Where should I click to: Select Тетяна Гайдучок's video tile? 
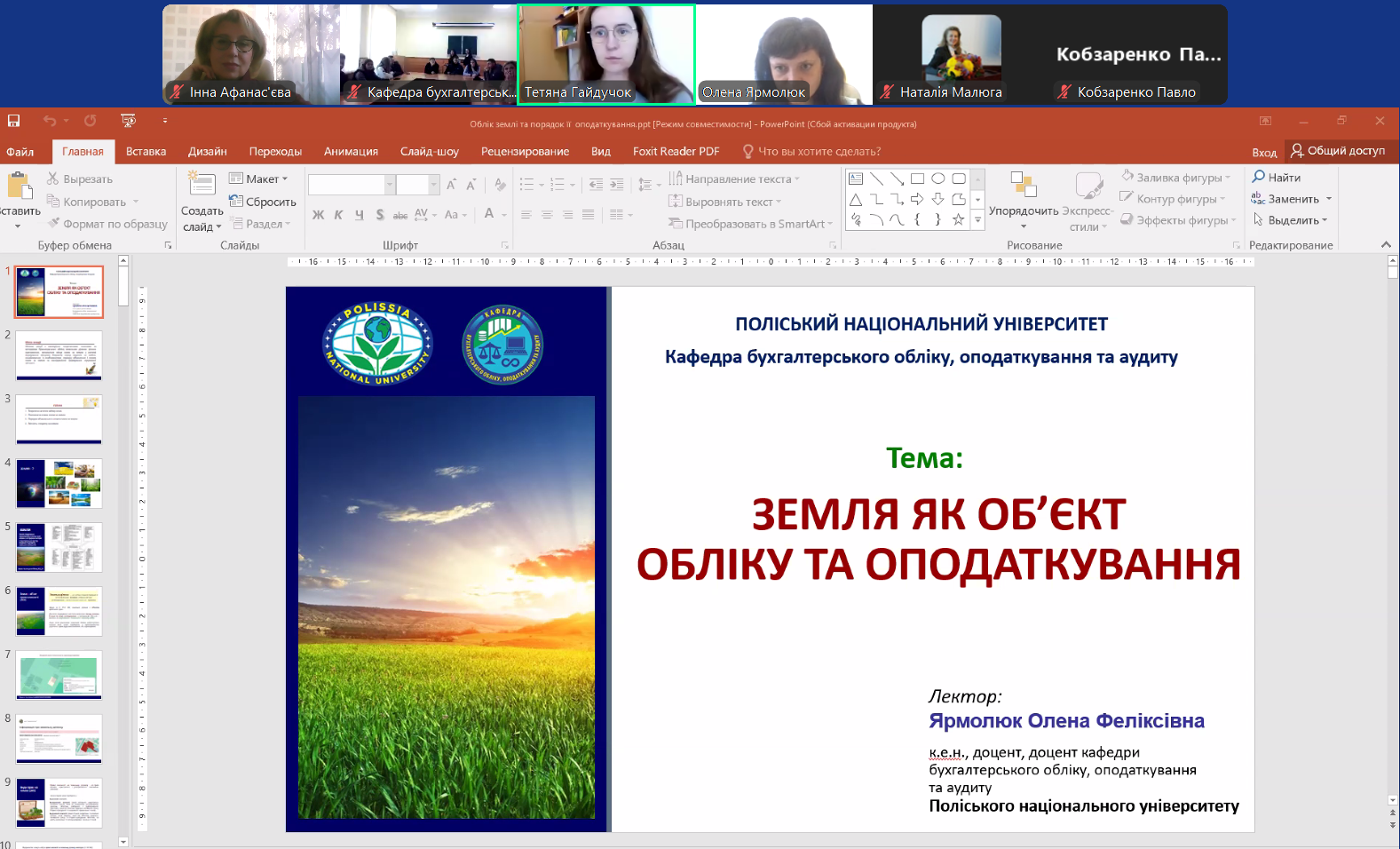pyautogui.click(x=606, y=54)
